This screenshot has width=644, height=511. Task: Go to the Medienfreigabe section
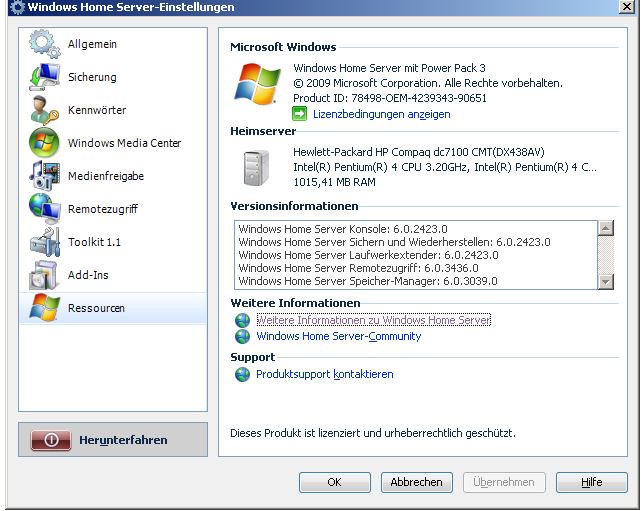[x=113, y=176]
